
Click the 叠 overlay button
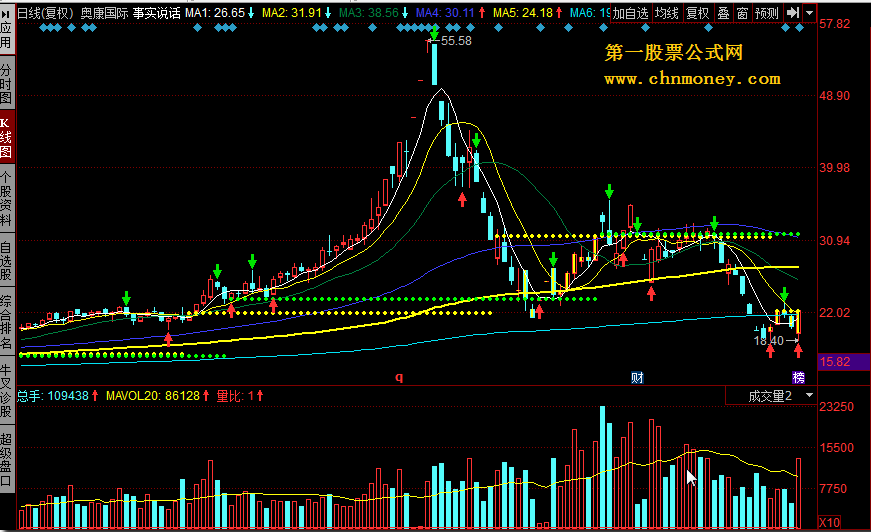click(x=723, y=13)
